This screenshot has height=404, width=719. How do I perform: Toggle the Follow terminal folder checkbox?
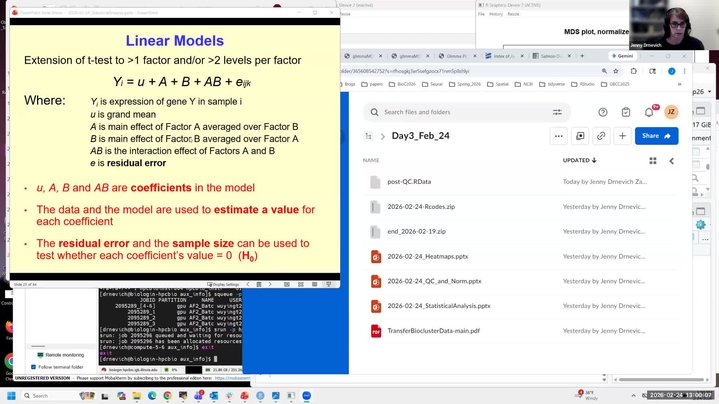tap(33, 367)
